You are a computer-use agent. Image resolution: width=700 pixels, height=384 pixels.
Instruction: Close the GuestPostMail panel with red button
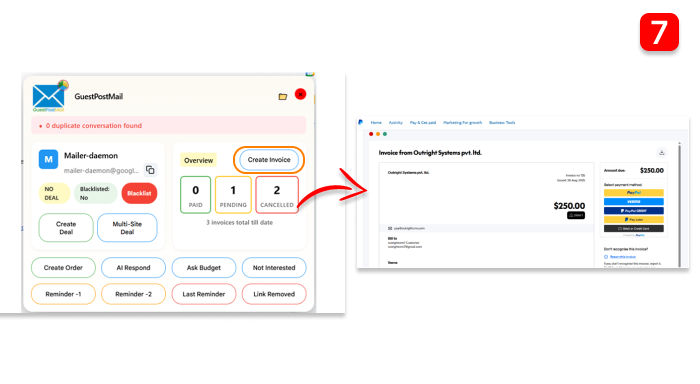(300, 95)
